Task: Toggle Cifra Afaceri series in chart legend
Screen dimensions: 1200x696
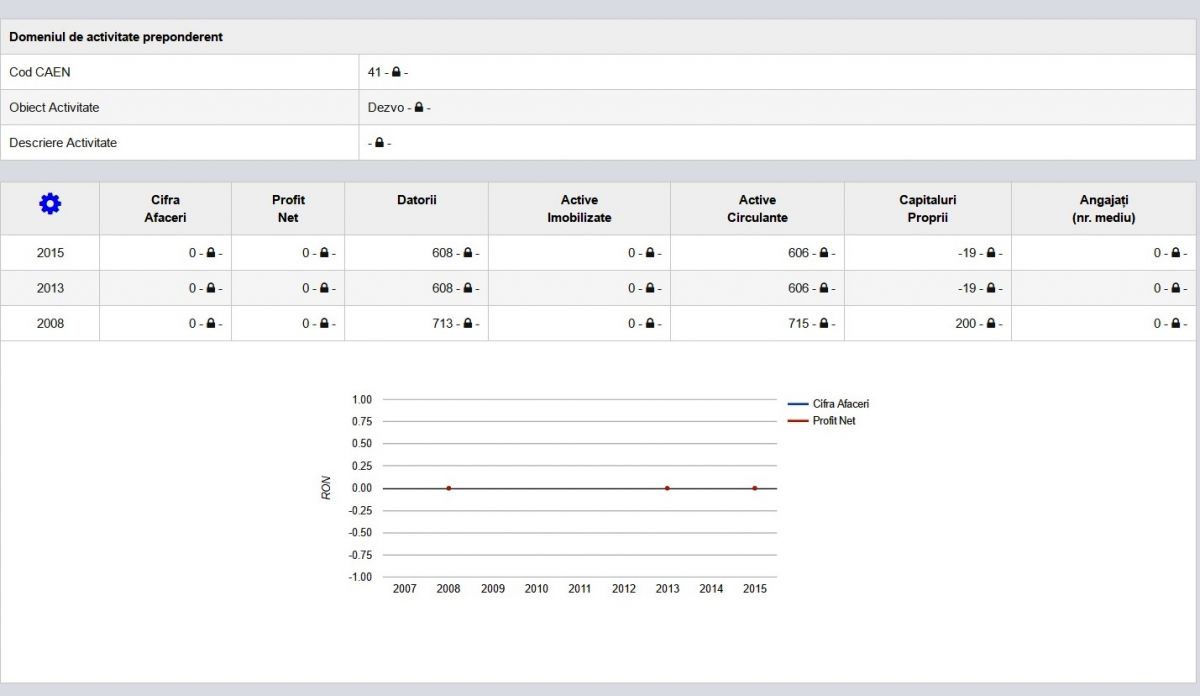Action: (x=840, y=404)
